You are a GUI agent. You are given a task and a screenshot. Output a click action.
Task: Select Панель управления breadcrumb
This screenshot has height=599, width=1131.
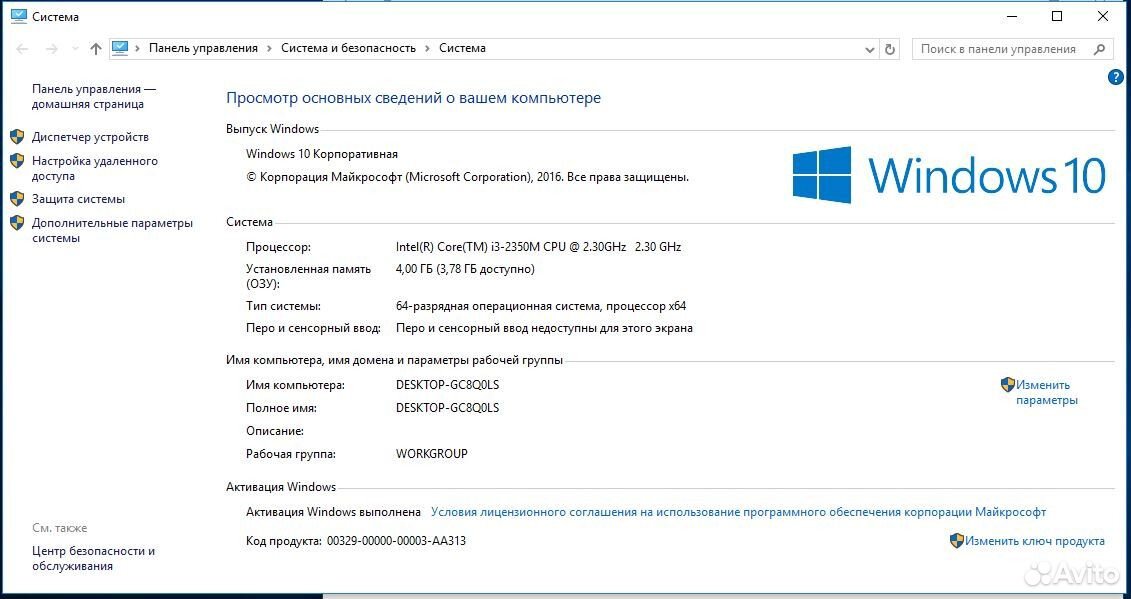coord(203,48)
